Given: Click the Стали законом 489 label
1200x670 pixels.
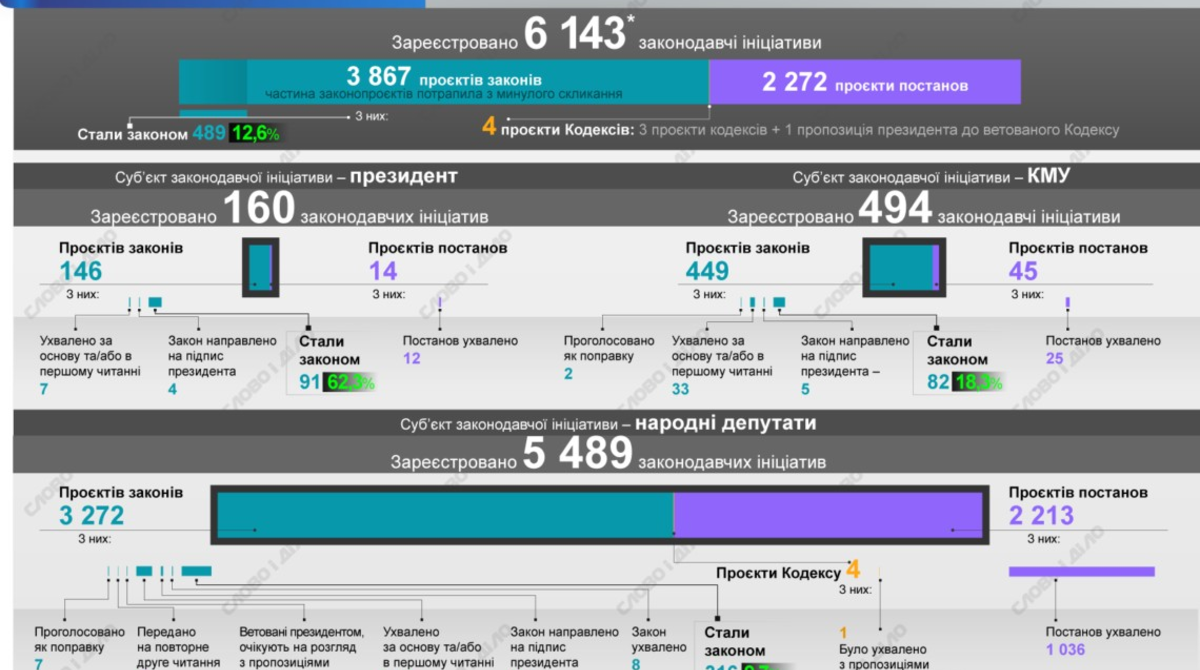Looking at the screenshot, I should [x=152, y=134].
